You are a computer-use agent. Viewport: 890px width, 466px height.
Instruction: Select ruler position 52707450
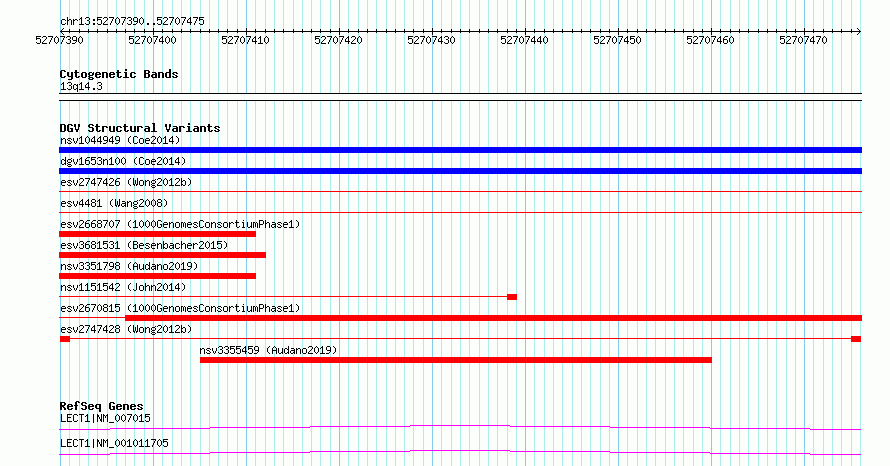pos(617,40)
